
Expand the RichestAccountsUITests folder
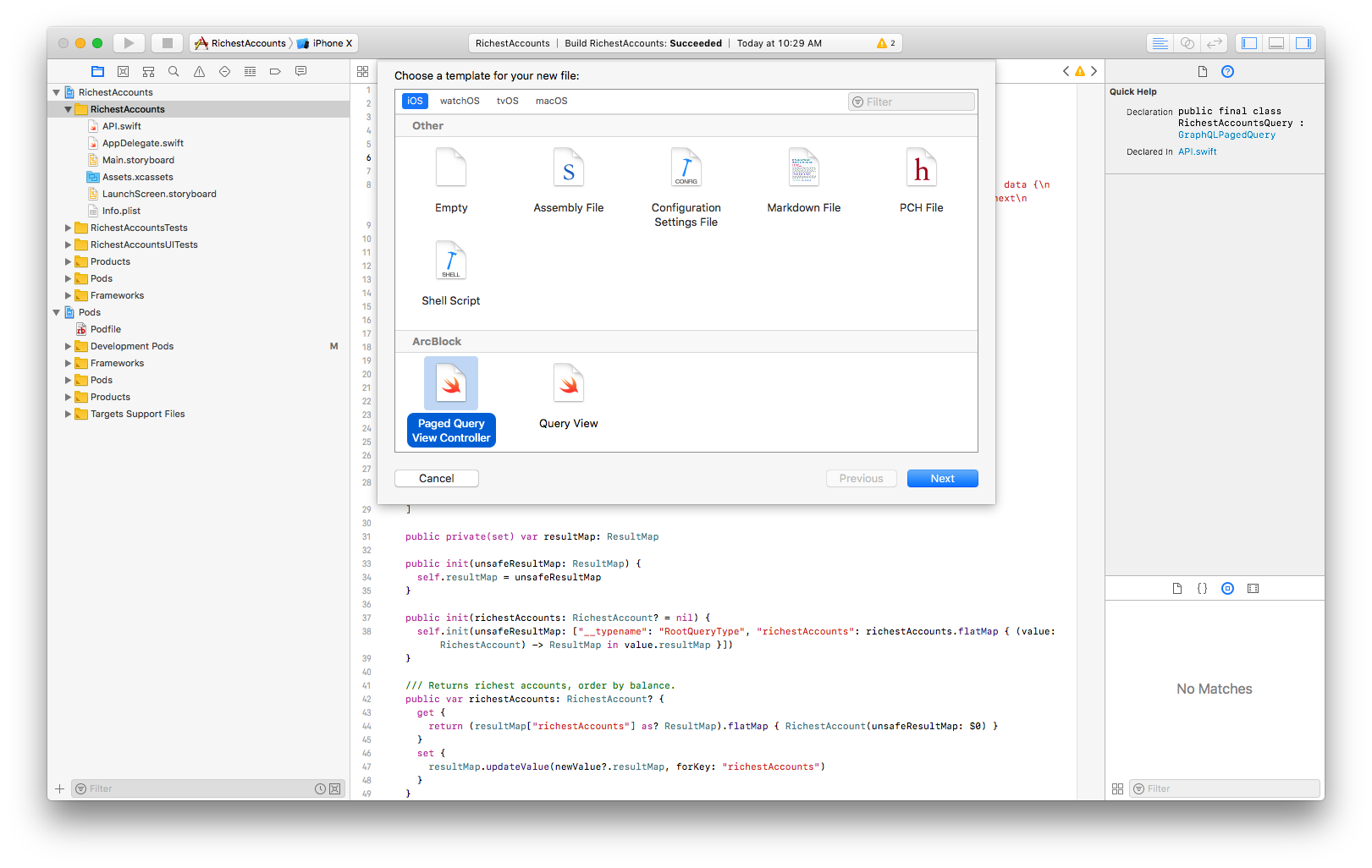[x=69, y=245]
